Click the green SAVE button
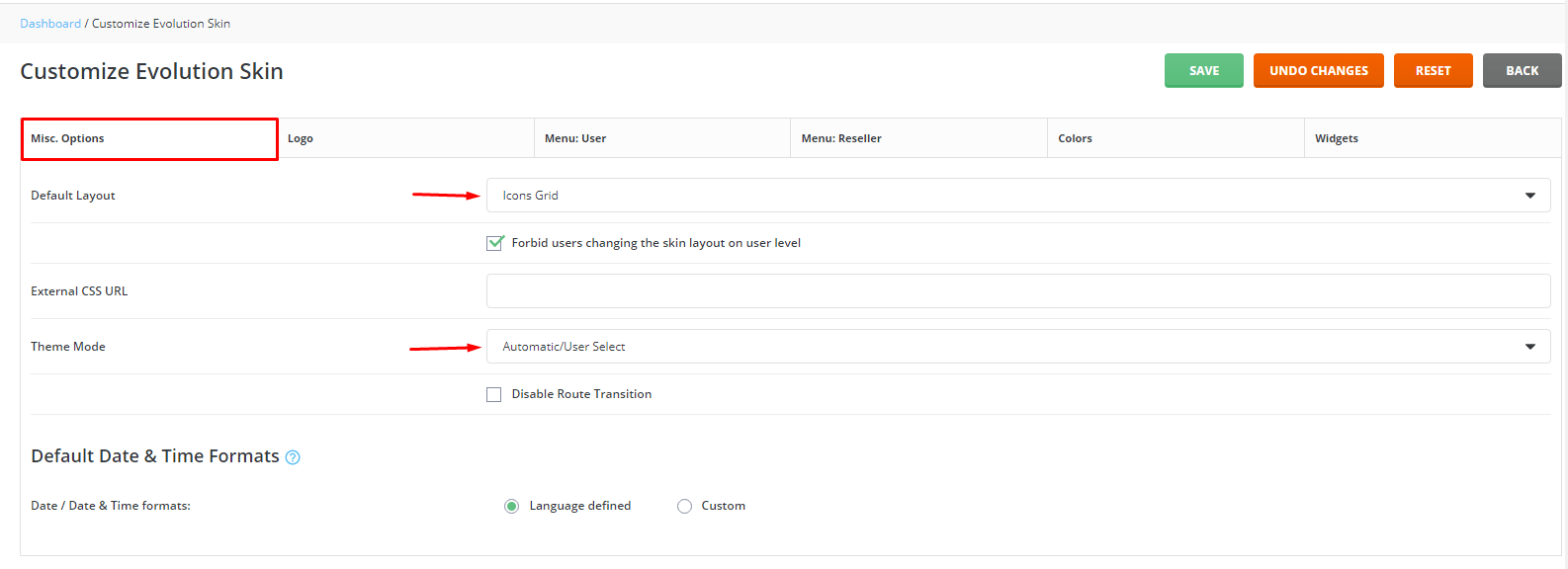 coord(1204,71)
